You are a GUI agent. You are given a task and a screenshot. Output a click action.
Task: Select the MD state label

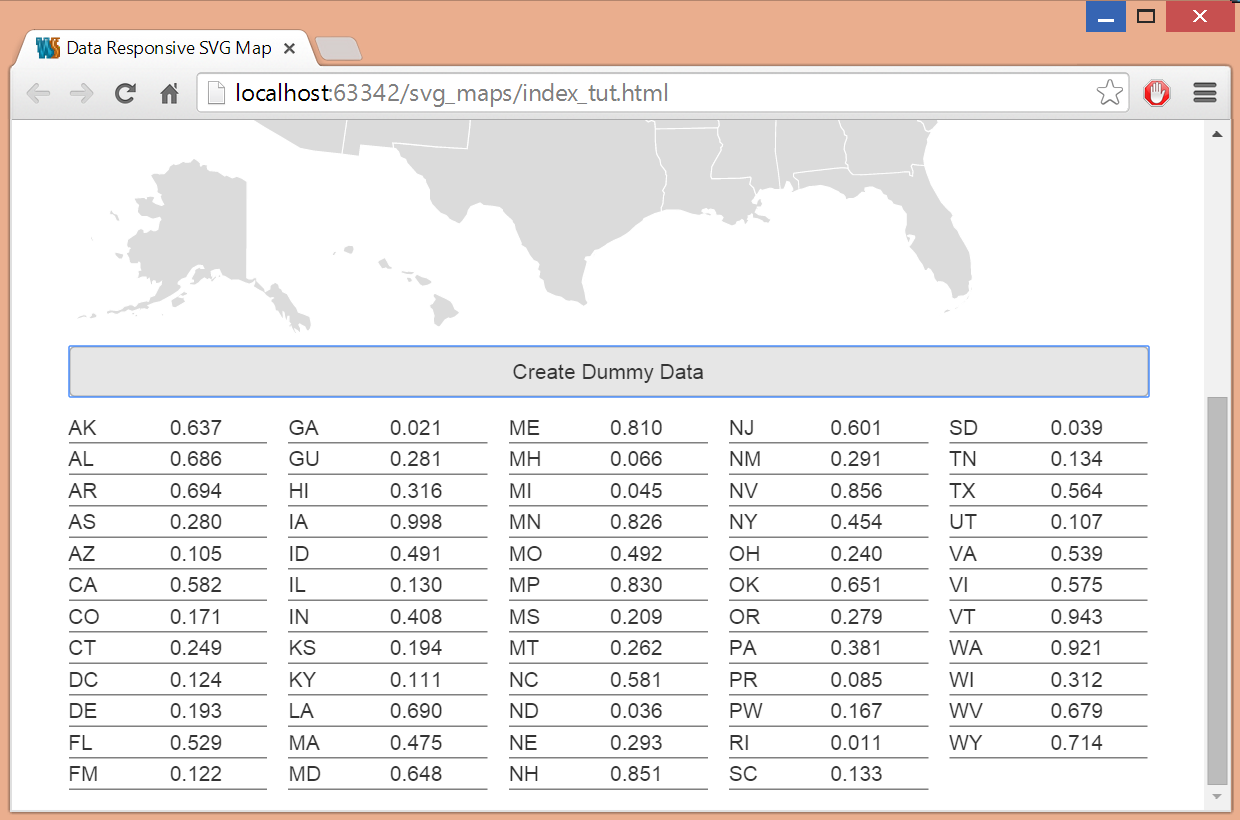(305, 774)
